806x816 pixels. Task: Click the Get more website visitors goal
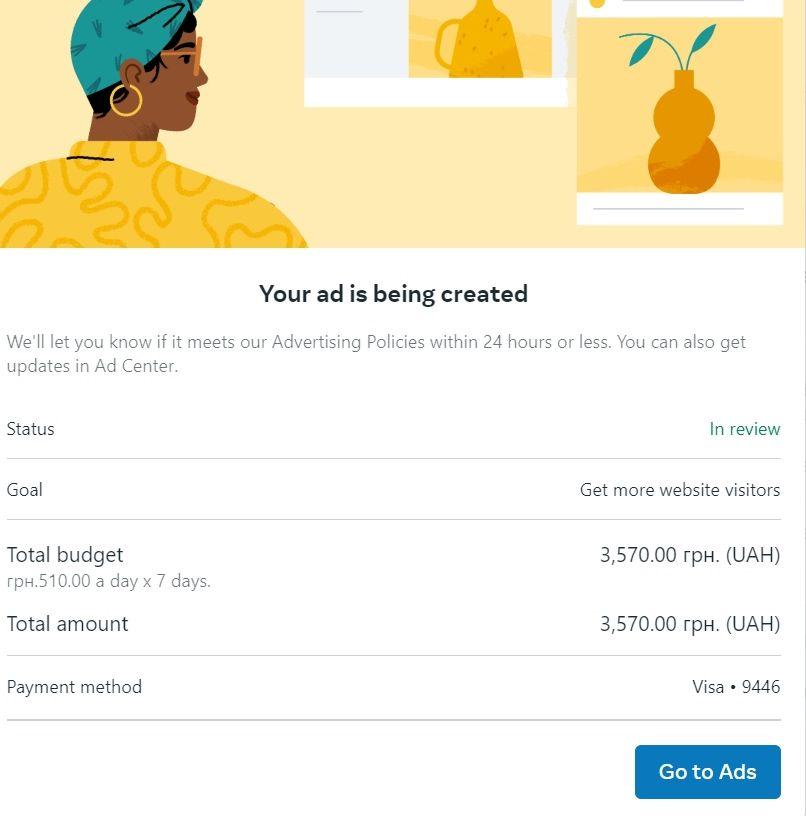point(679,490)
